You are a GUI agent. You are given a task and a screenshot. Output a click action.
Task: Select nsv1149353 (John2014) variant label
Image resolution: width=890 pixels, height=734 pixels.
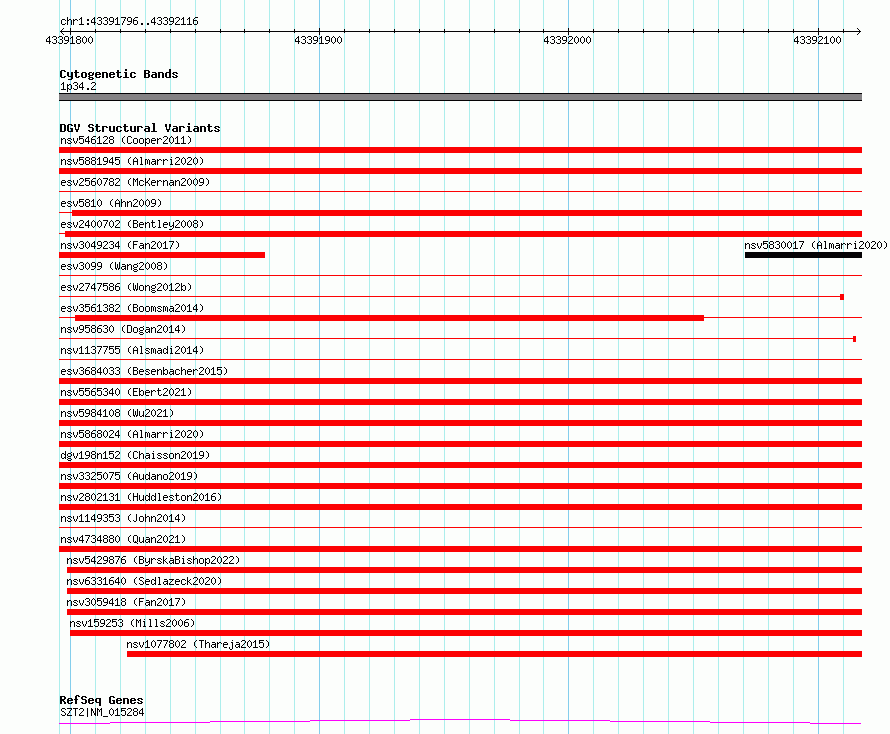123,518
